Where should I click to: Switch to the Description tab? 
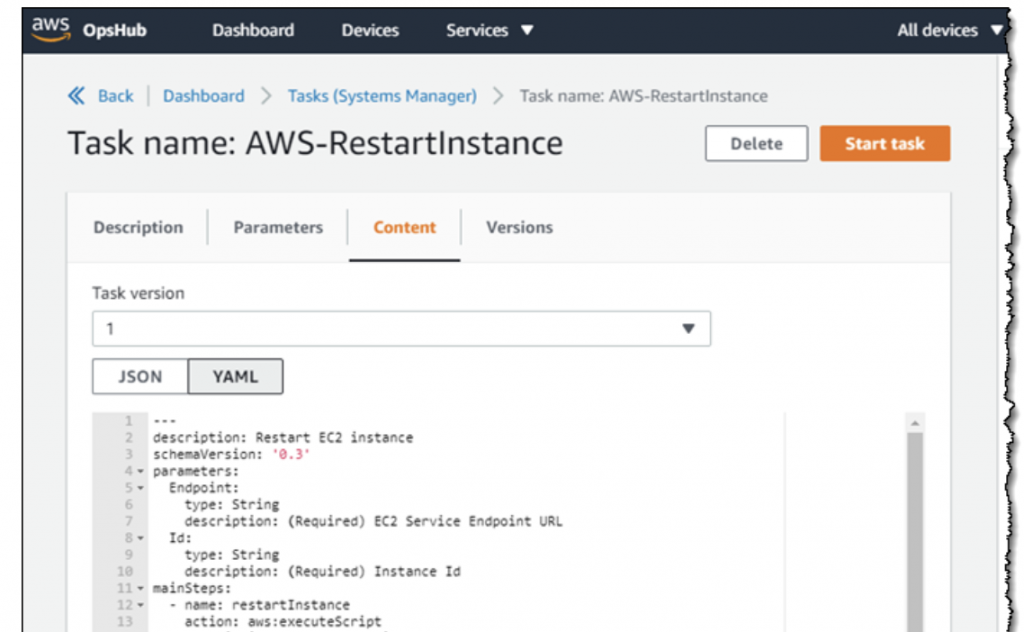138,227
